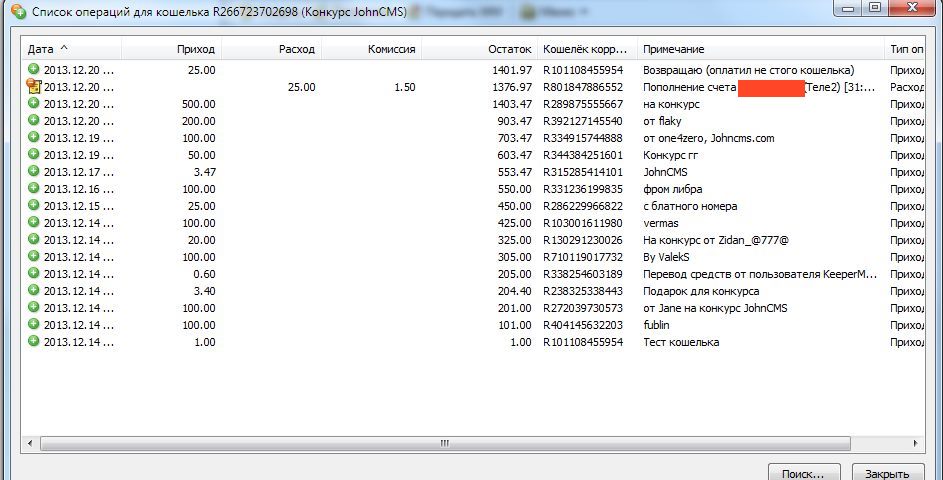
Task: Close the window with the red X button
Action: point(912,8)
